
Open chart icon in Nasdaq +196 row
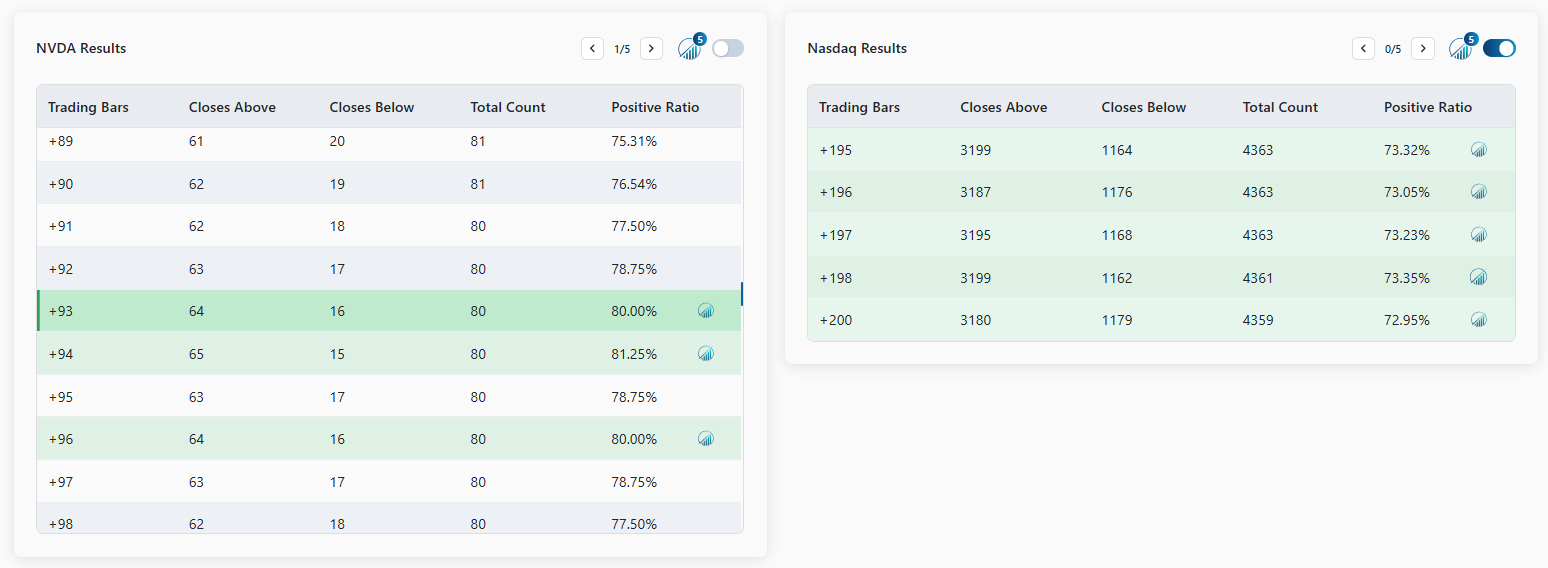pyautogui.click(x=1479, y=192)
